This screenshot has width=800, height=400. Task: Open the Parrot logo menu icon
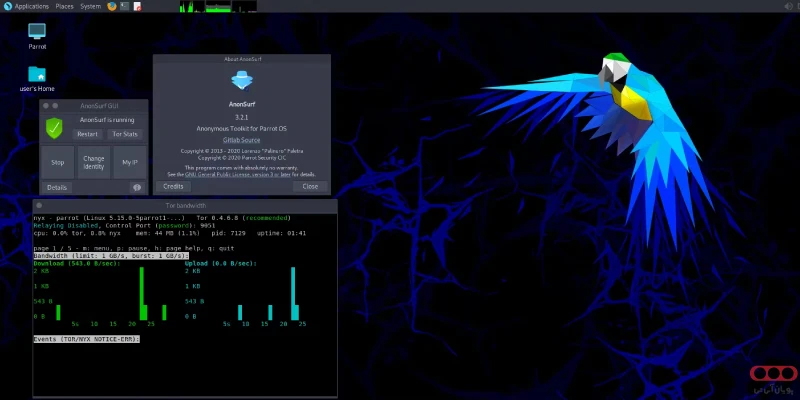tap(8, 6)
